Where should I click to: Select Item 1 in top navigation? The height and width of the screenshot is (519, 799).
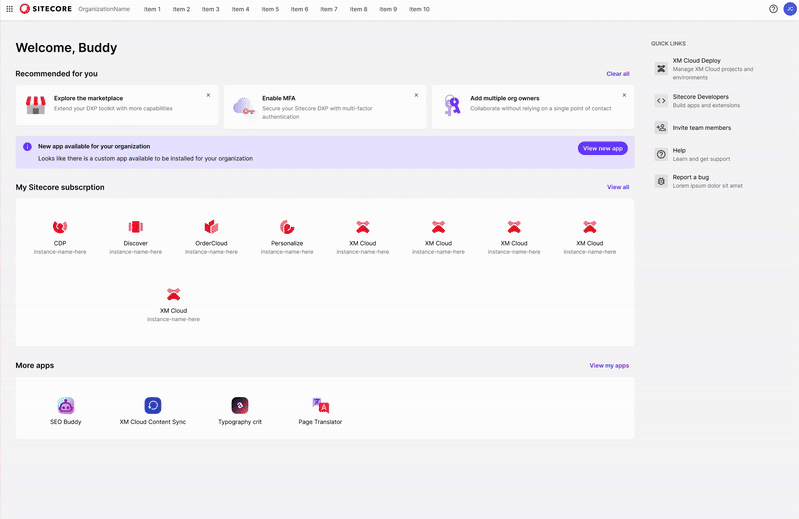[x=152, y=9]
